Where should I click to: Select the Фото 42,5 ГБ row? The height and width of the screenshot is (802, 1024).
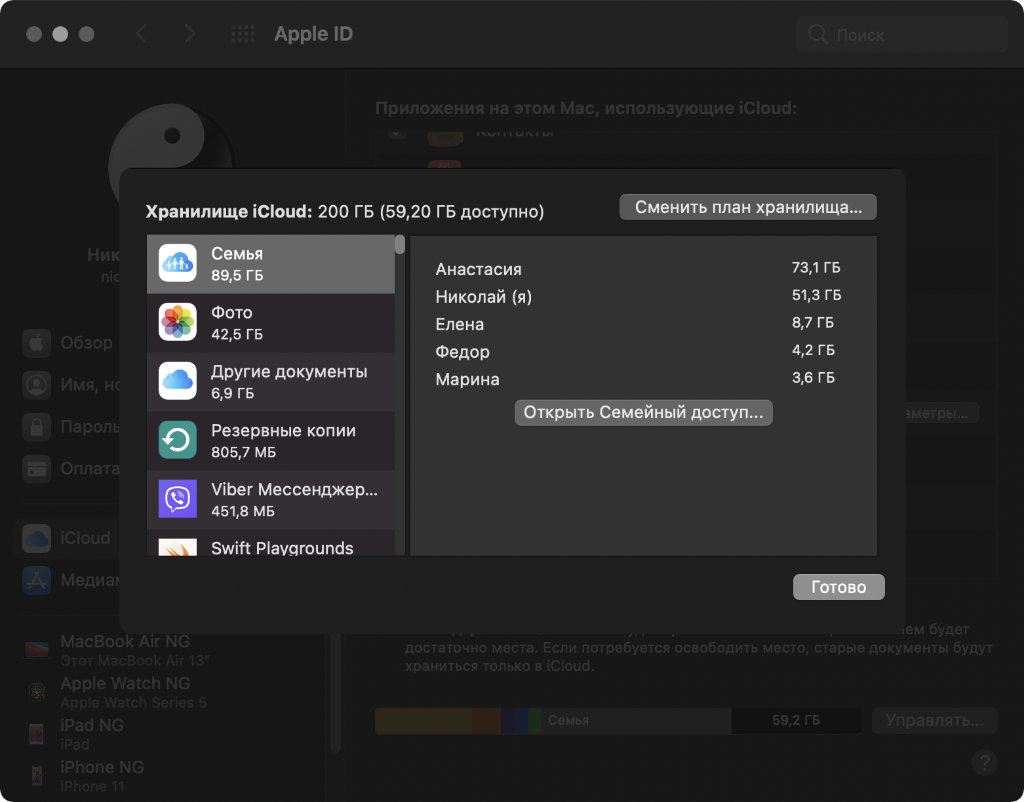pyautogui.click(x=270, y=323)
